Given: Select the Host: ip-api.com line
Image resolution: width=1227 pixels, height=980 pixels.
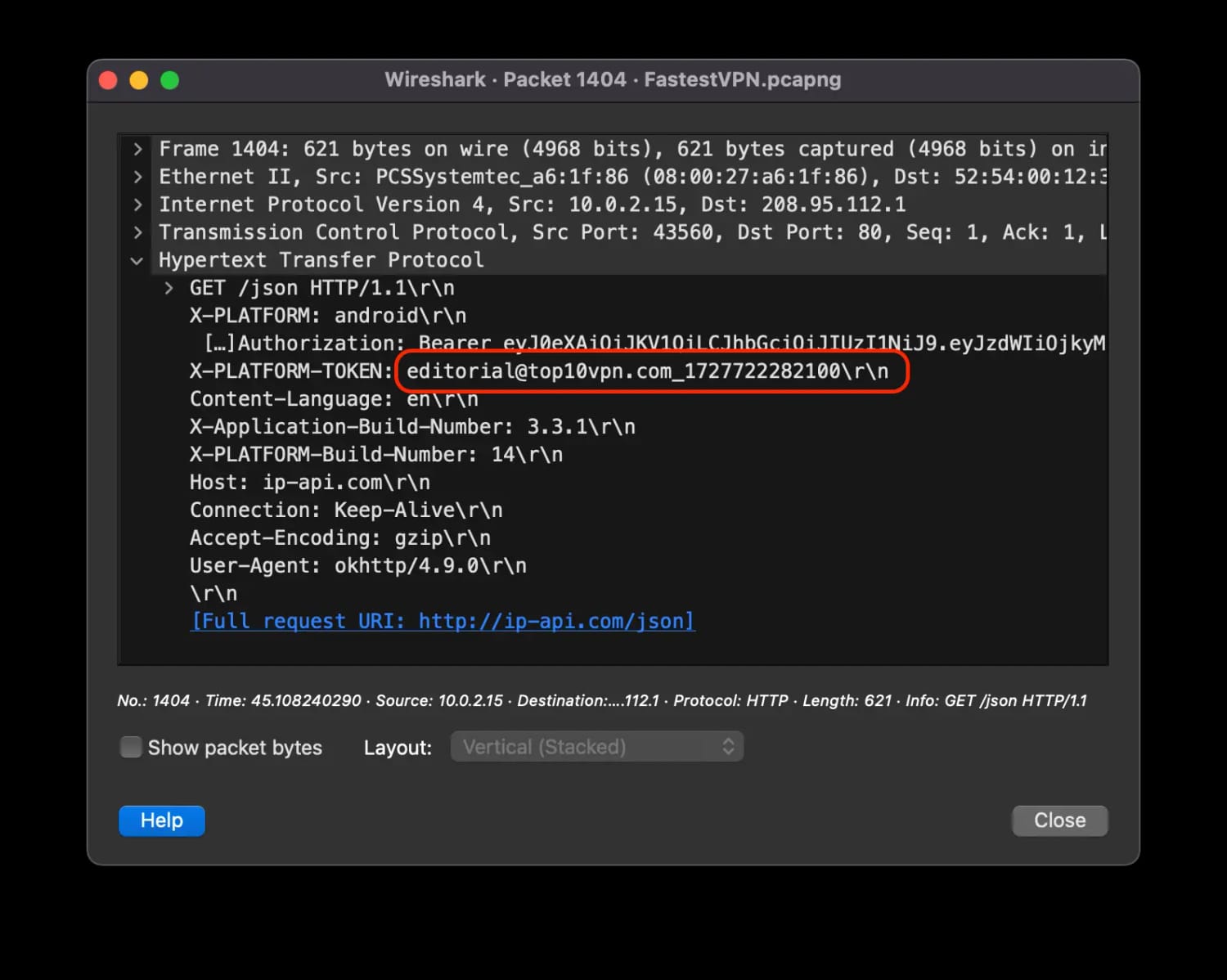Looking at the screenshot, I should click(x=310, y=483).
